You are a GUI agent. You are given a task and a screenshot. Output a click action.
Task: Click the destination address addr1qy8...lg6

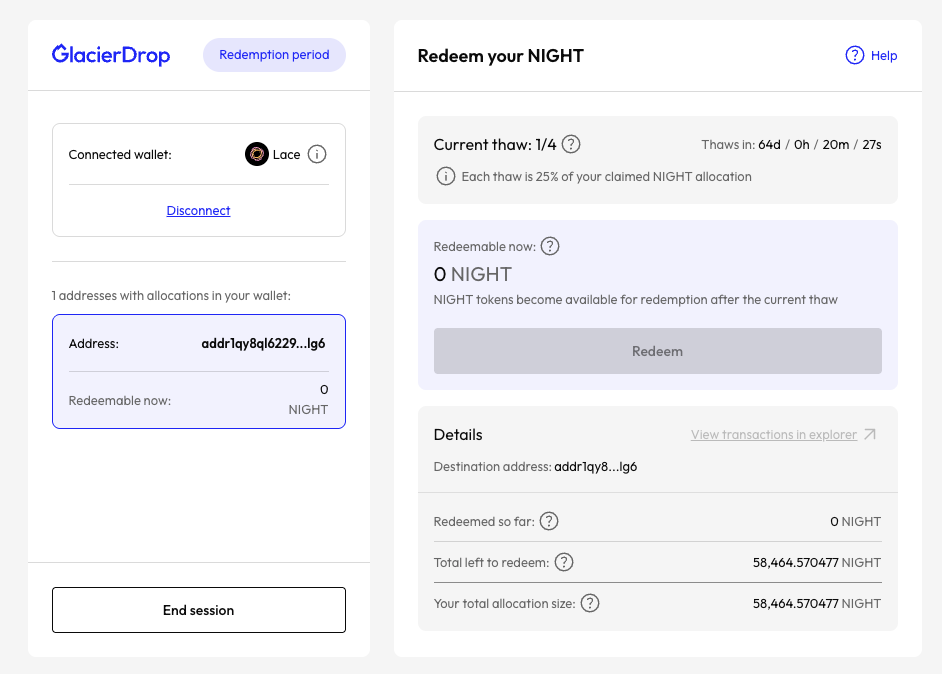[596, 467]
